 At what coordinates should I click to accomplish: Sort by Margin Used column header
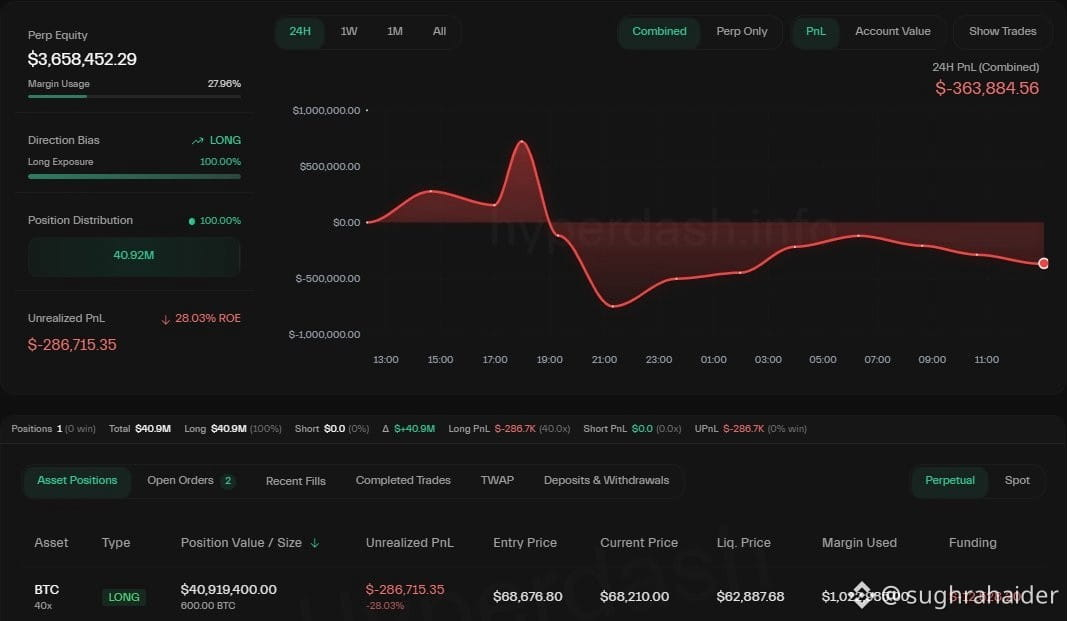tap(859, 543)
